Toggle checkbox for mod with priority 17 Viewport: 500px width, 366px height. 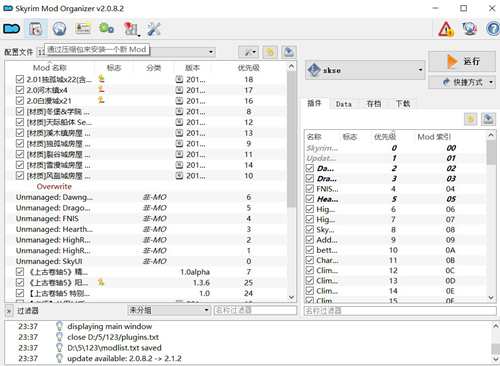click(20, 90)
